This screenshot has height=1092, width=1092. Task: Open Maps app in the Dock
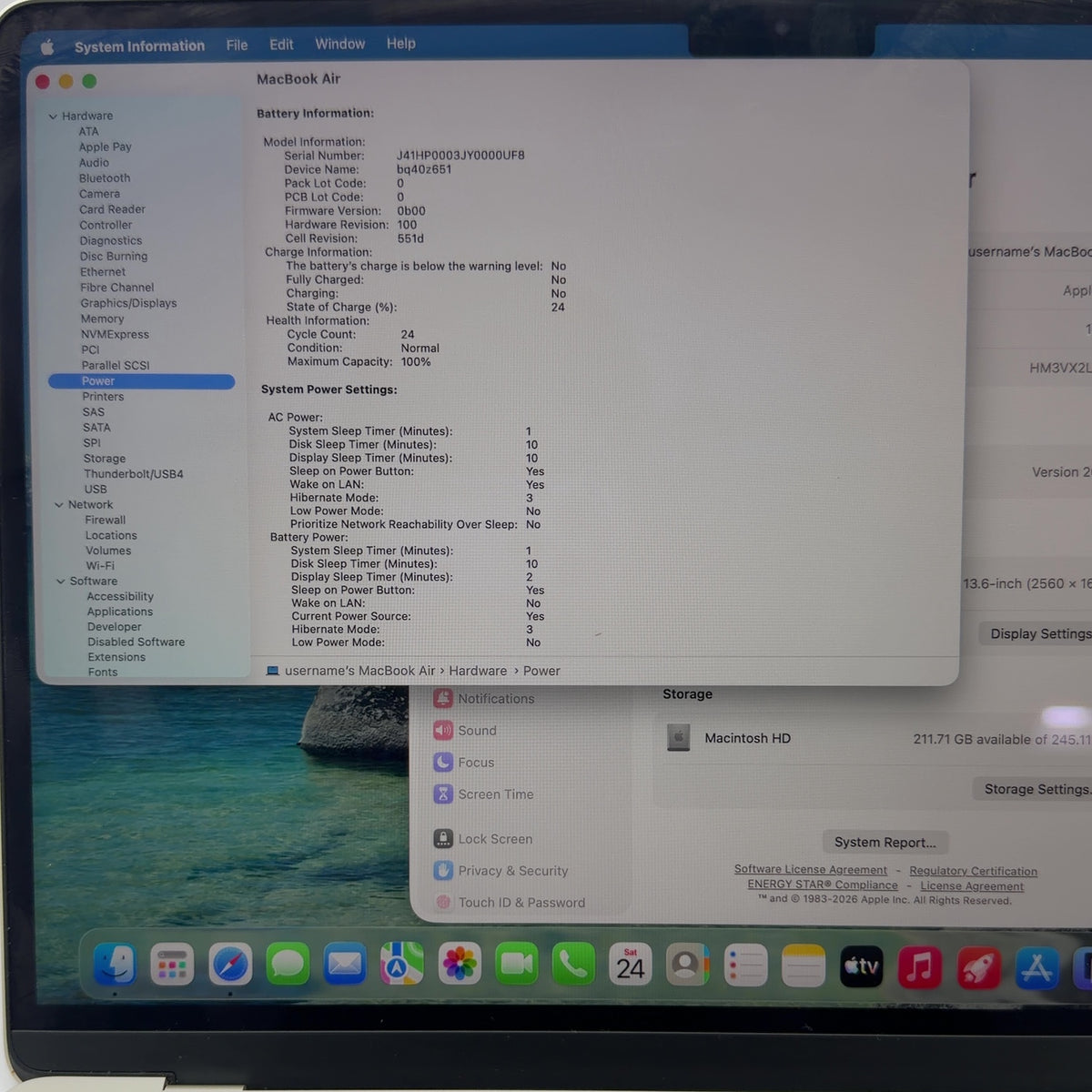402,966
